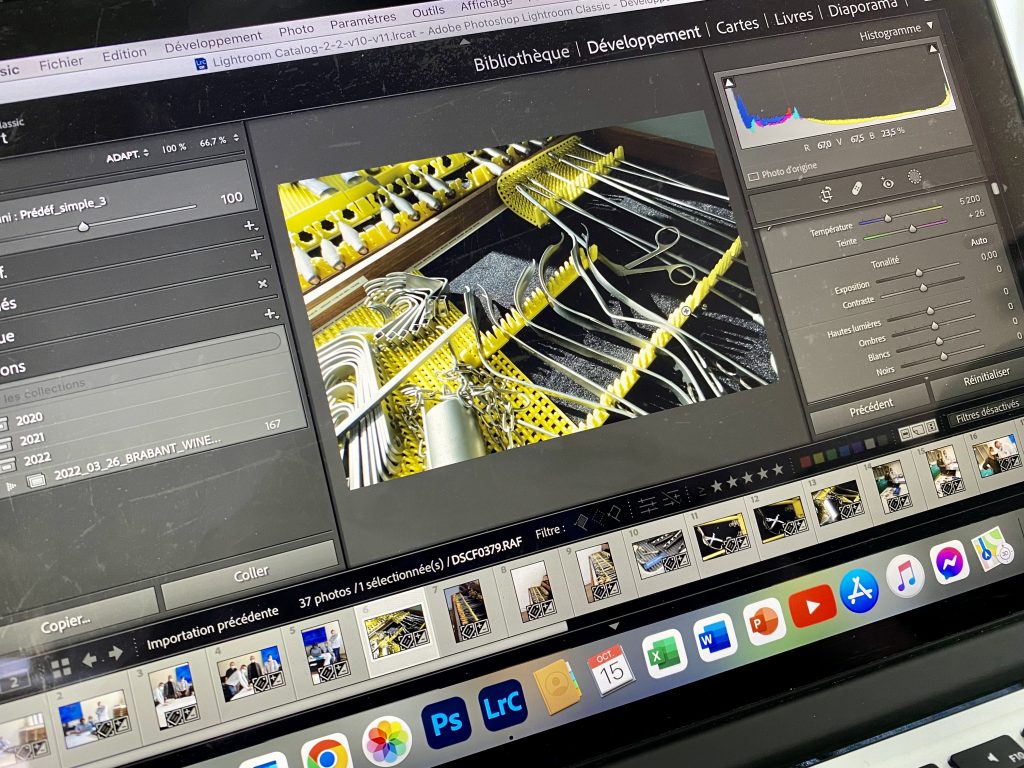Collapse the Histogramme panel

point(929,25)
